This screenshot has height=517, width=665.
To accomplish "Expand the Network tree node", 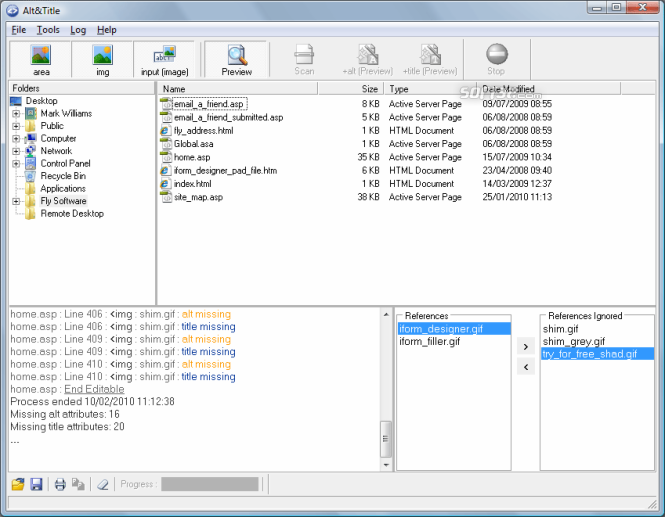I will click(16, 151).
